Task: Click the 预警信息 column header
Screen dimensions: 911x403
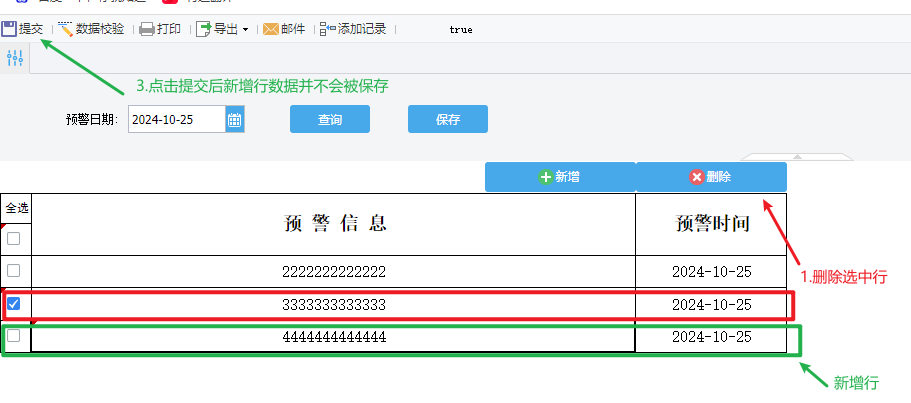Action: (333, 224)
